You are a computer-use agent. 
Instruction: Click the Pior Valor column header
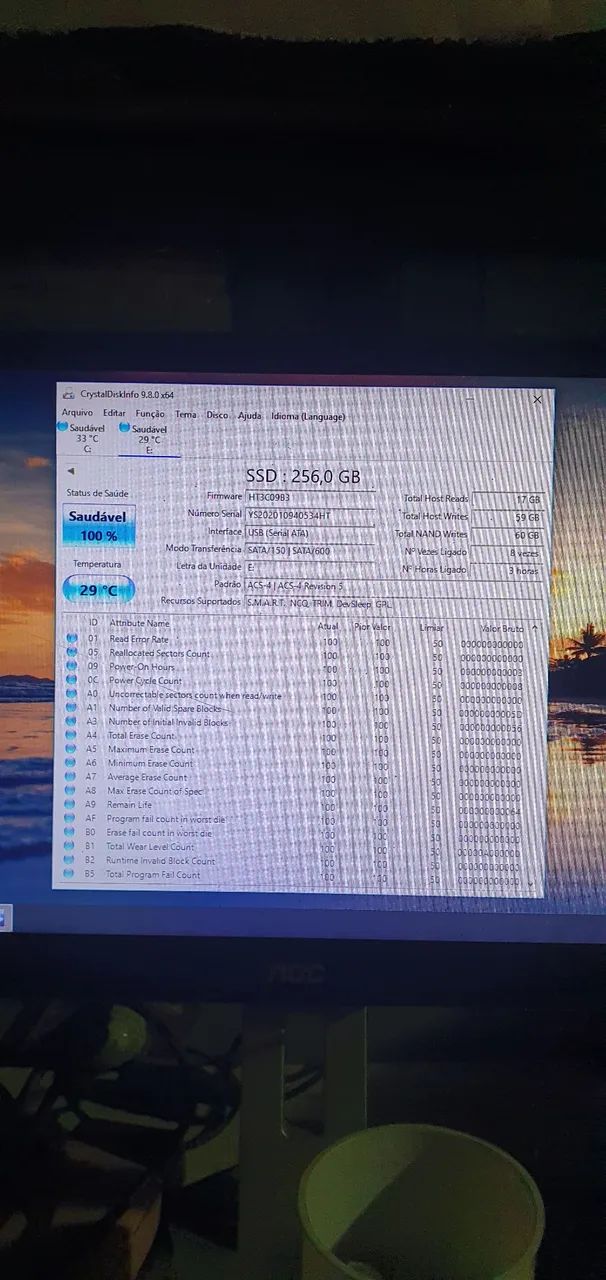coord(373,627)
